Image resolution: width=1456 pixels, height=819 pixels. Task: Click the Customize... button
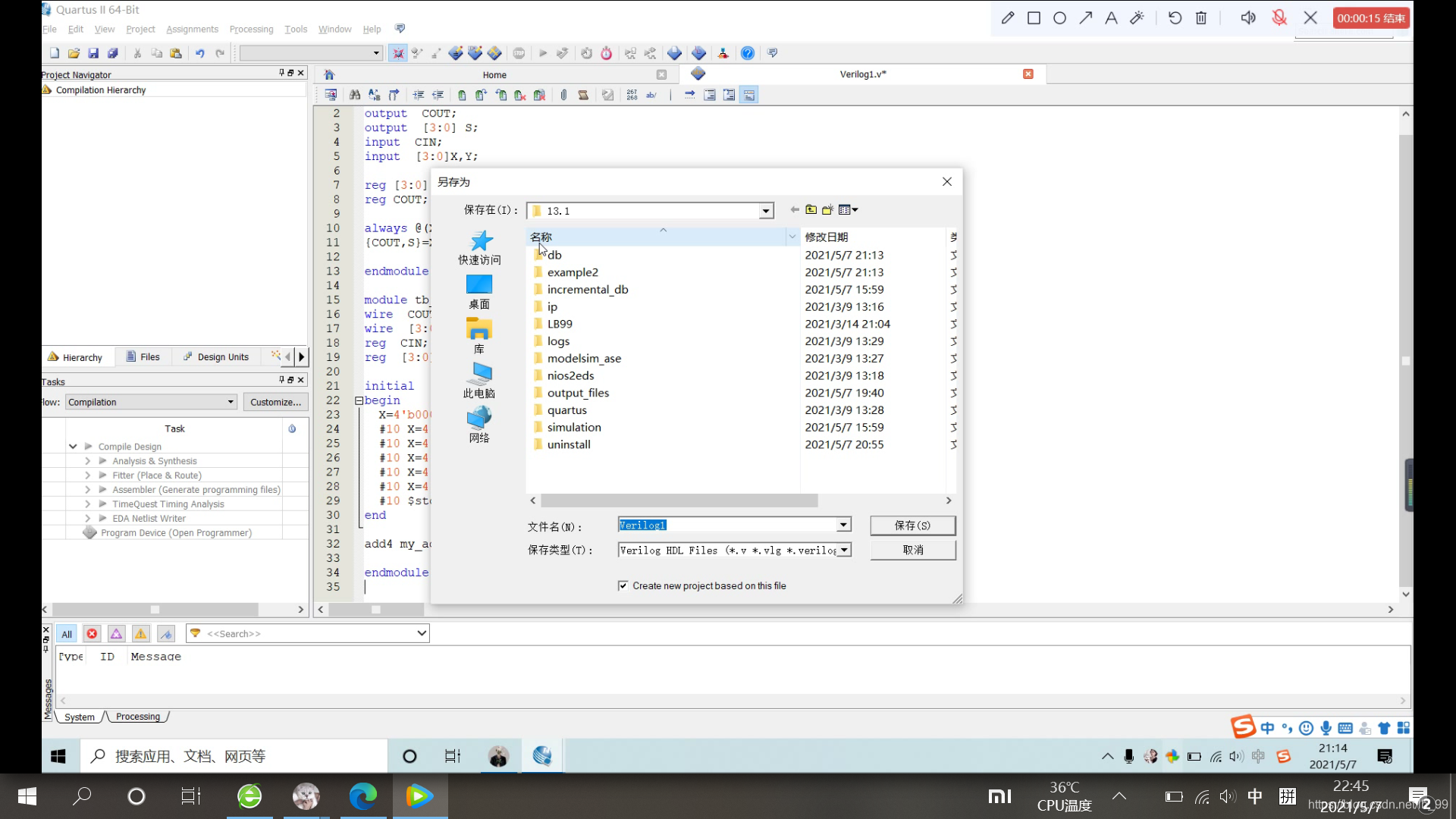click(275, 402)
